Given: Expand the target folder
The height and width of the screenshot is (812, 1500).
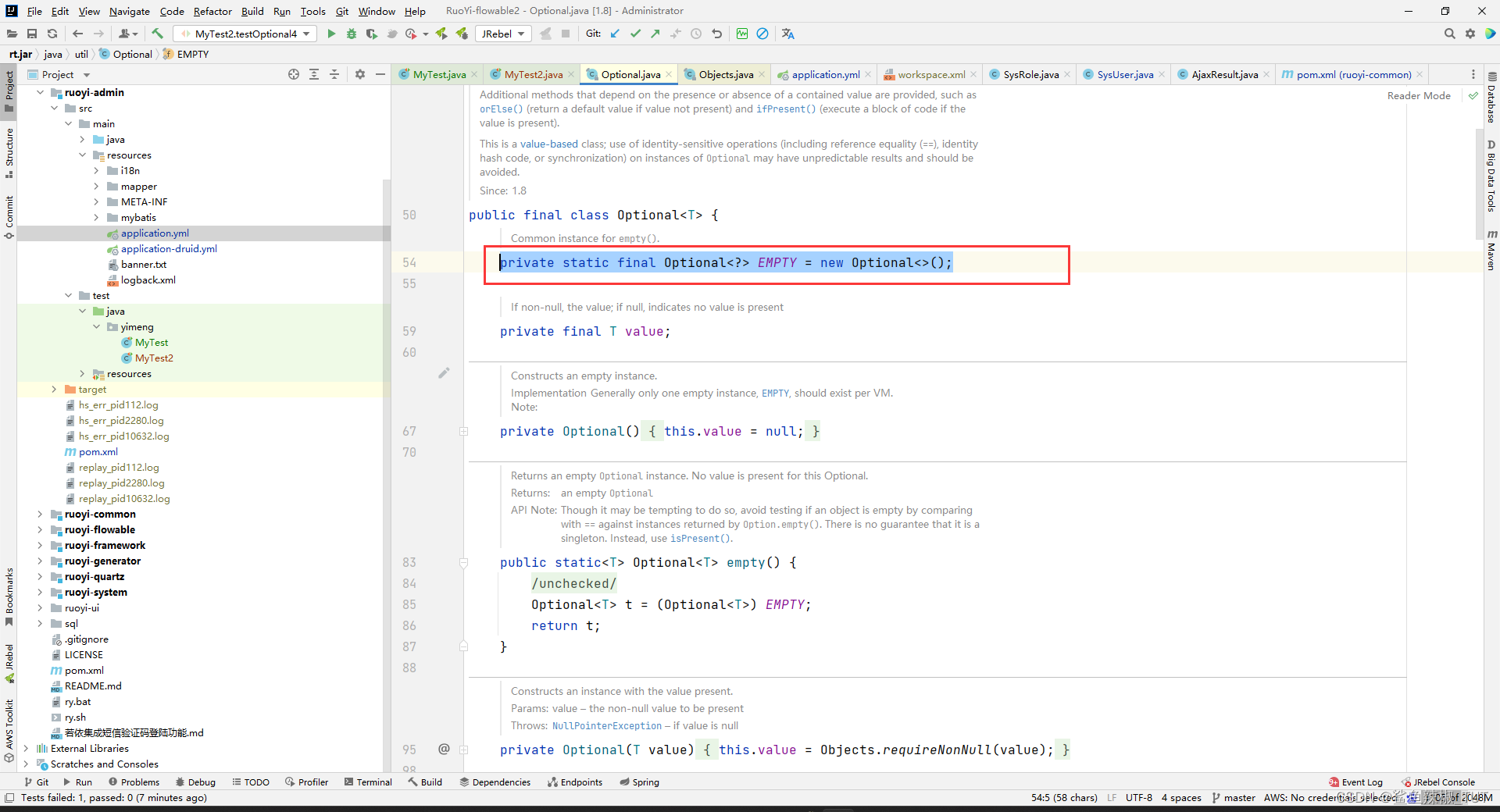Looking at the screenshot, I should coord(54,389).
